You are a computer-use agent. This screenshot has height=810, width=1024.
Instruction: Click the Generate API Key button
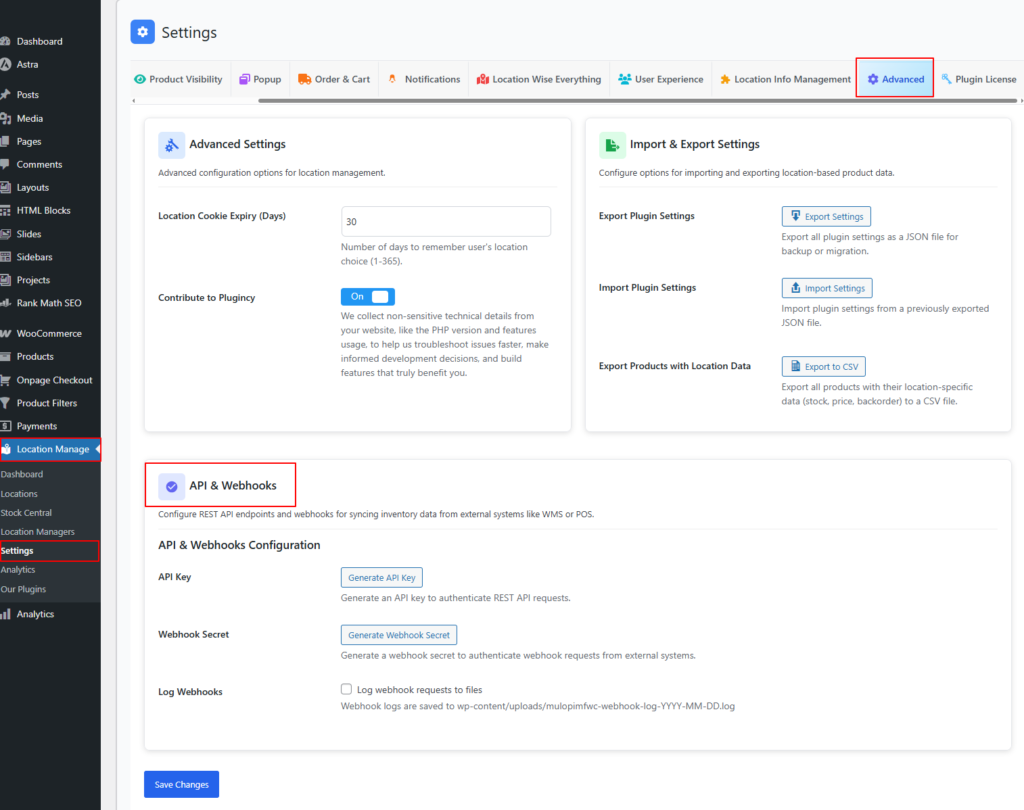pyautogui.click(x=381, y=578)
